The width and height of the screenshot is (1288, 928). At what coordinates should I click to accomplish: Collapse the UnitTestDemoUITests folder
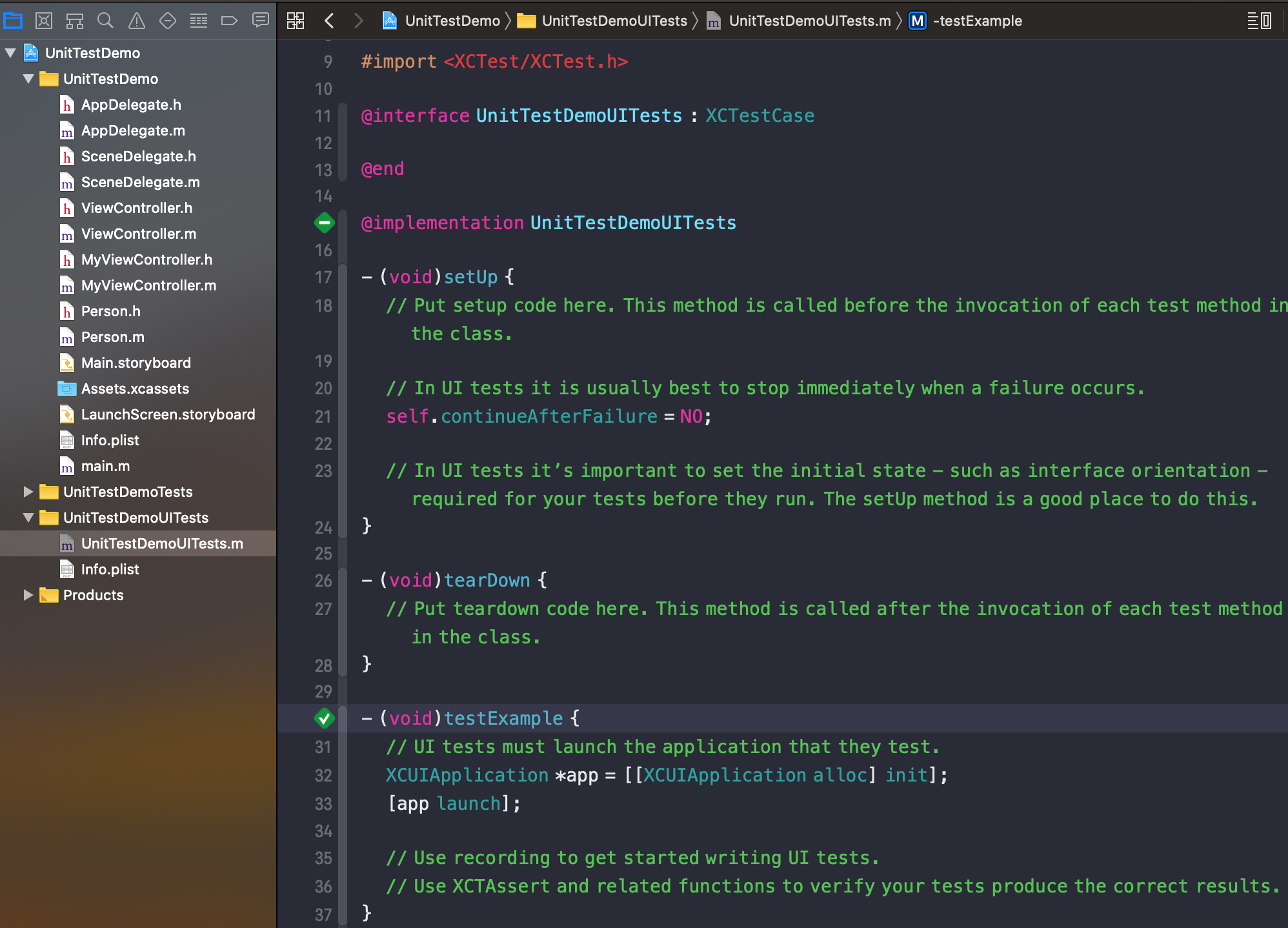point(28,518)
